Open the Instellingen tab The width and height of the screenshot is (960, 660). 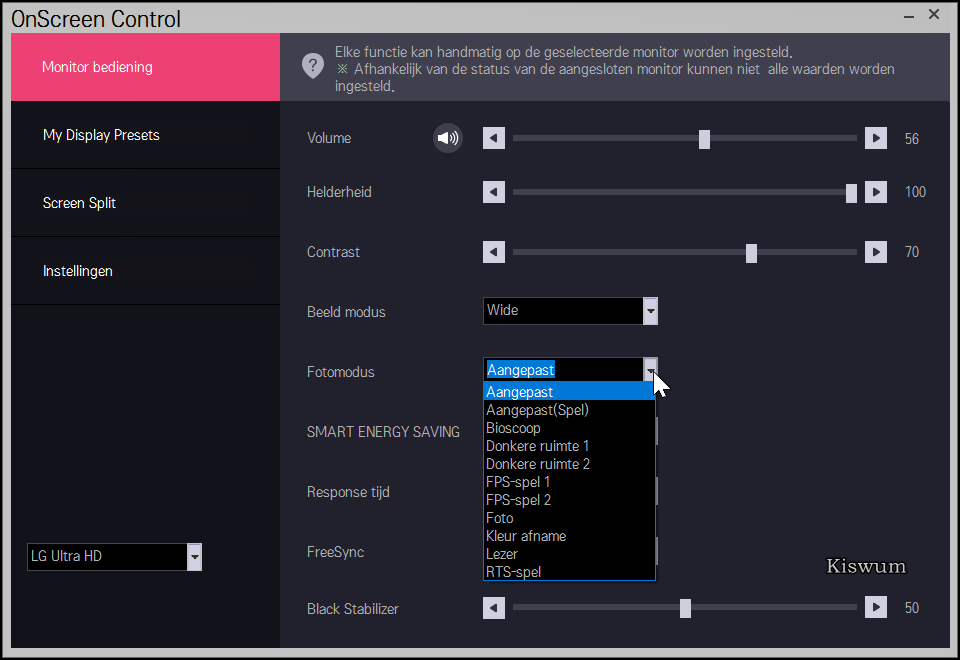[145, 271]
